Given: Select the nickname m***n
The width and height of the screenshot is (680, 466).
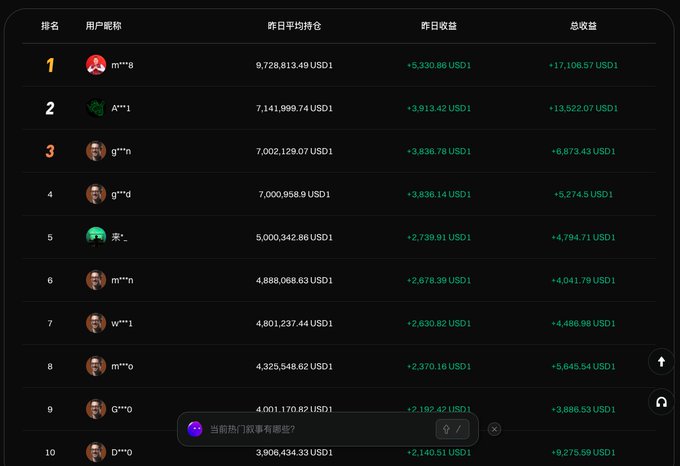Looking at the screenshot, I should (x=122, y=280).
